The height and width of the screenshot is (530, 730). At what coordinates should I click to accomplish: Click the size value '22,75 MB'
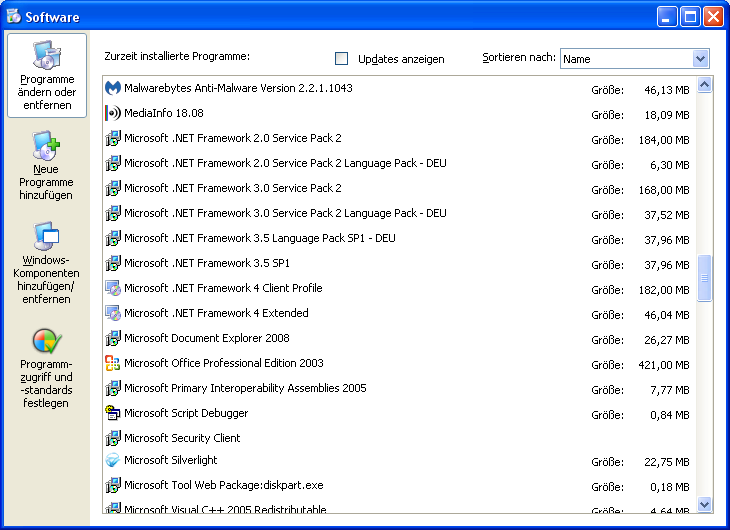(x=667, y=462)
